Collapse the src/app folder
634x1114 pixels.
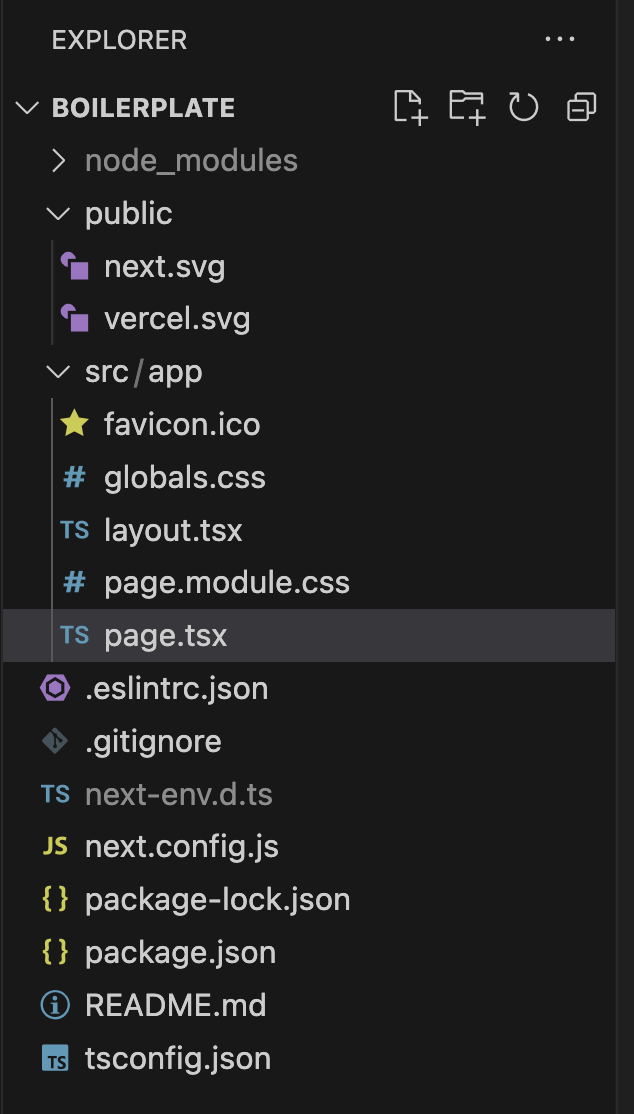tap(59, 372)
